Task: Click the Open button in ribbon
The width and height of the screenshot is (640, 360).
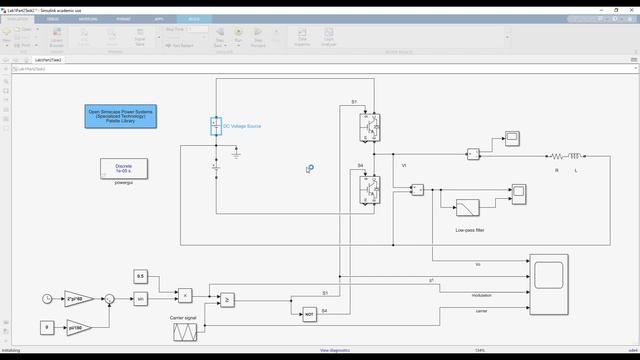Action: (x=23, y=29)
